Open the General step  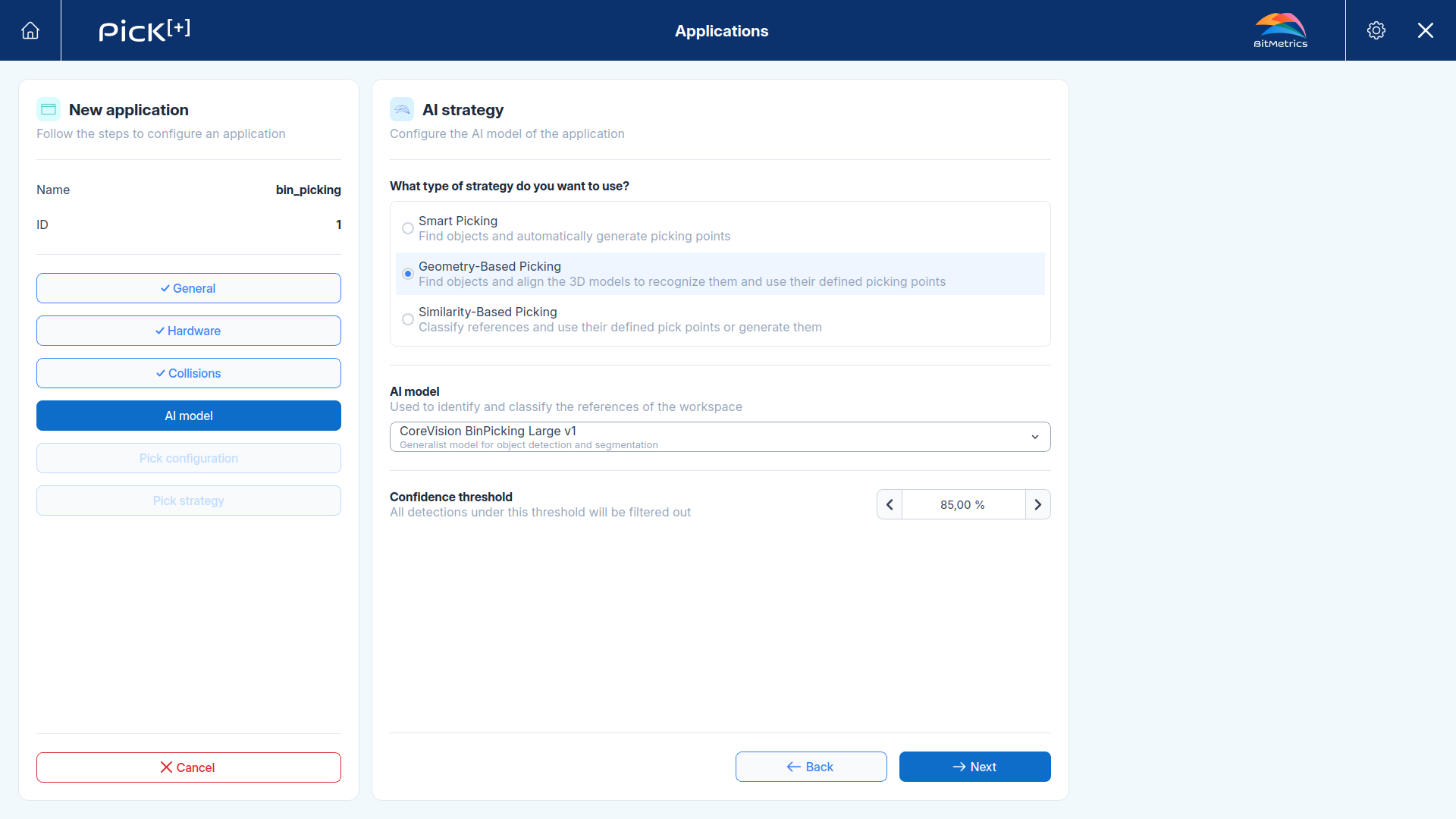[x=189, y=288]
